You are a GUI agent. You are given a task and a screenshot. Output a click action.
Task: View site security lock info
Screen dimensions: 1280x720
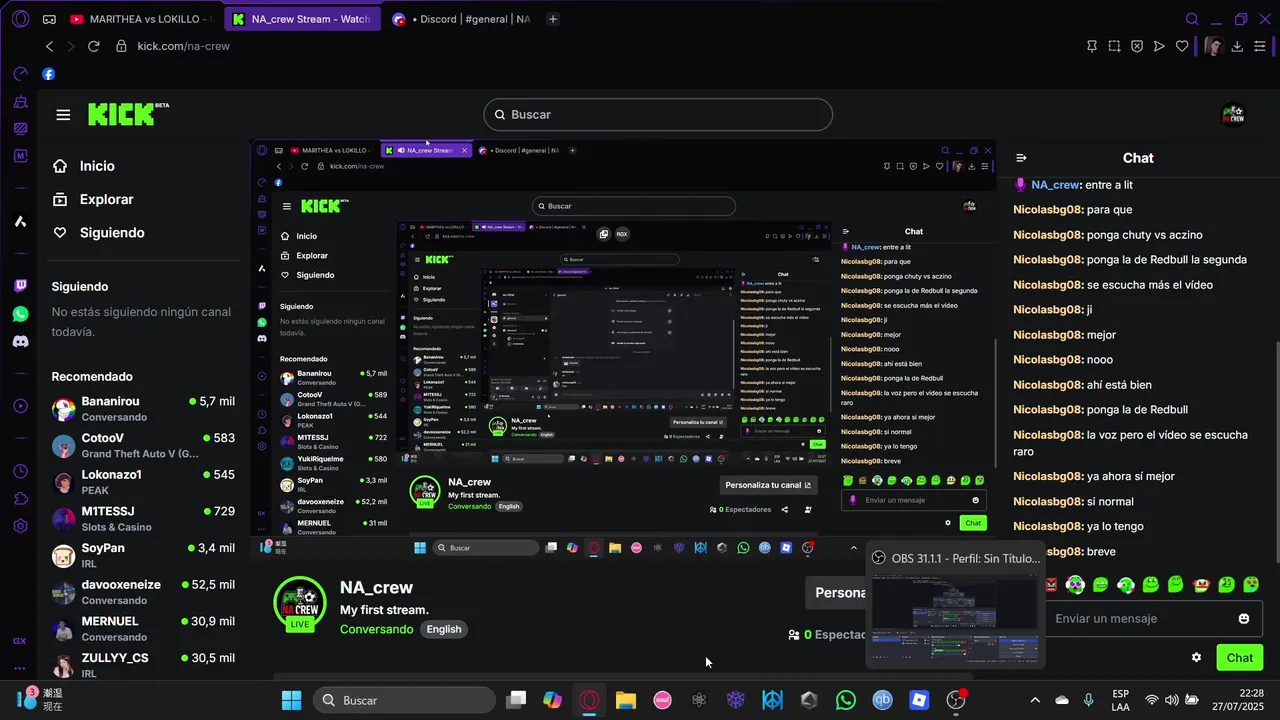[121, 46]
